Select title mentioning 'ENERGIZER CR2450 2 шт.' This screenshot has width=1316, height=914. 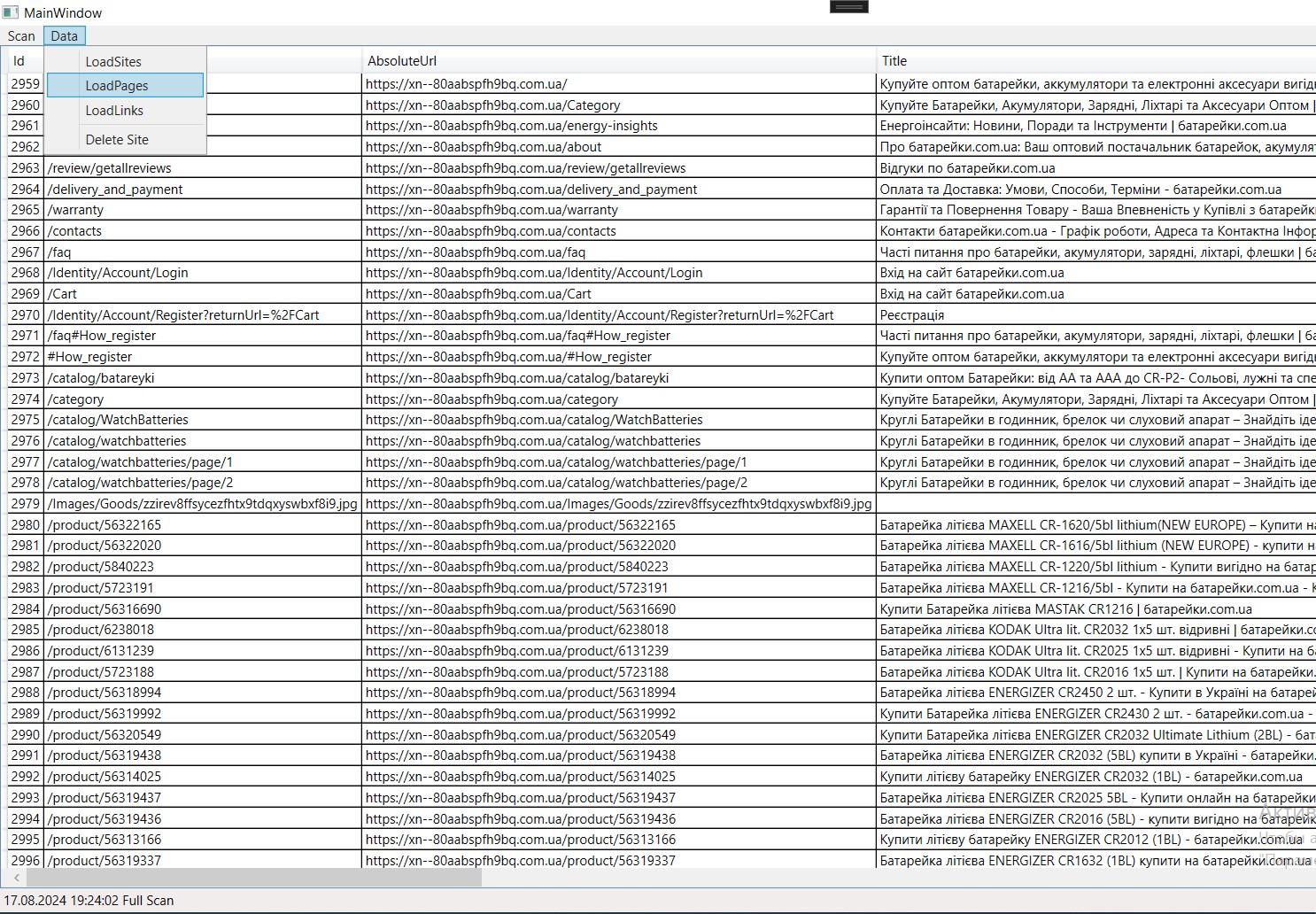tap(1096, 693)
